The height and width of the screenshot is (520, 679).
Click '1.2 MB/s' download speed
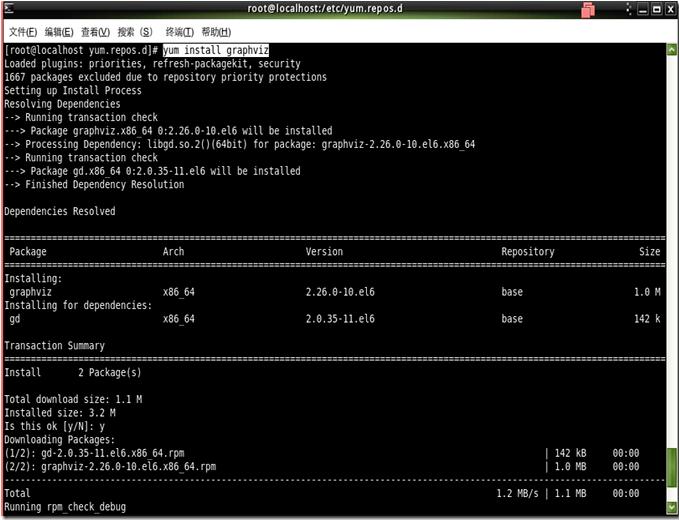click(517, 493)
